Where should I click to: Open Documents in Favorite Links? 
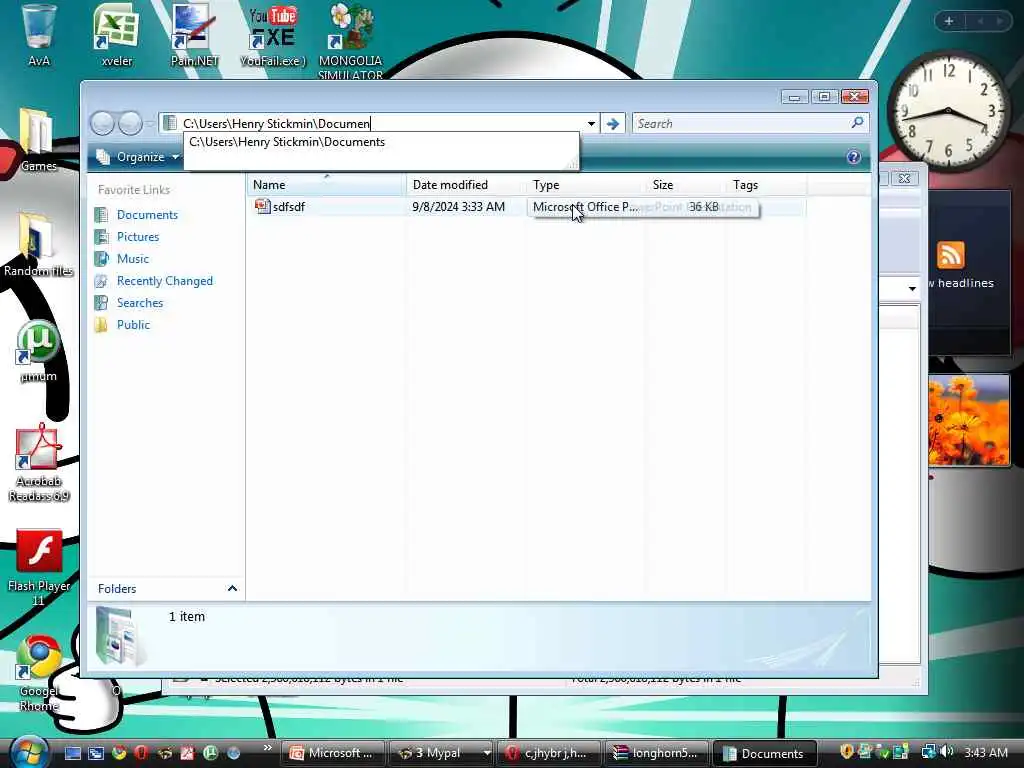click(147, 215)
